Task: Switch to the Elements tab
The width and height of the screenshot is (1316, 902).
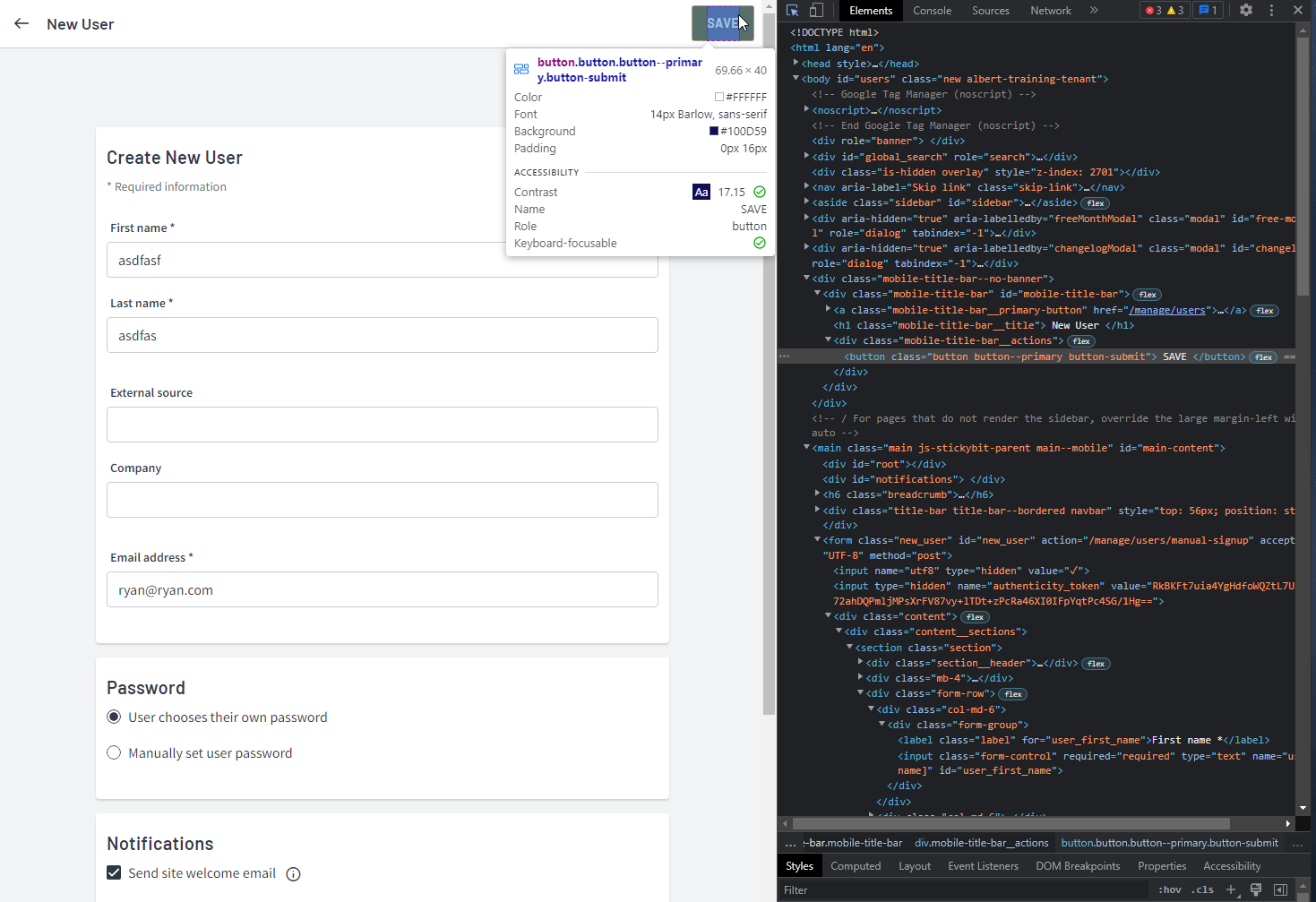Action: click(x=871, y=11)
